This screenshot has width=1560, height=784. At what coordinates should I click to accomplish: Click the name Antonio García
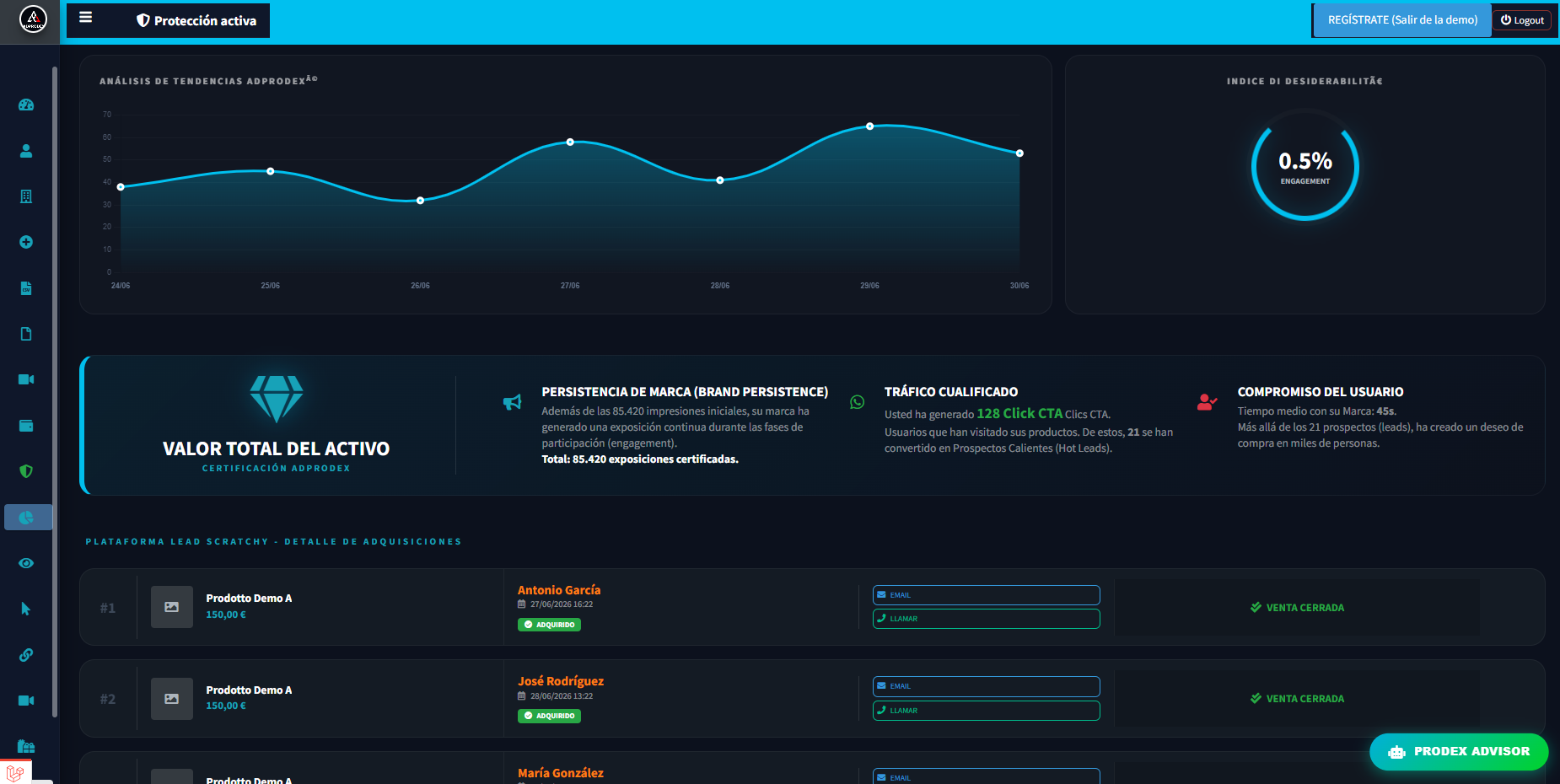[x=559, y=590]
